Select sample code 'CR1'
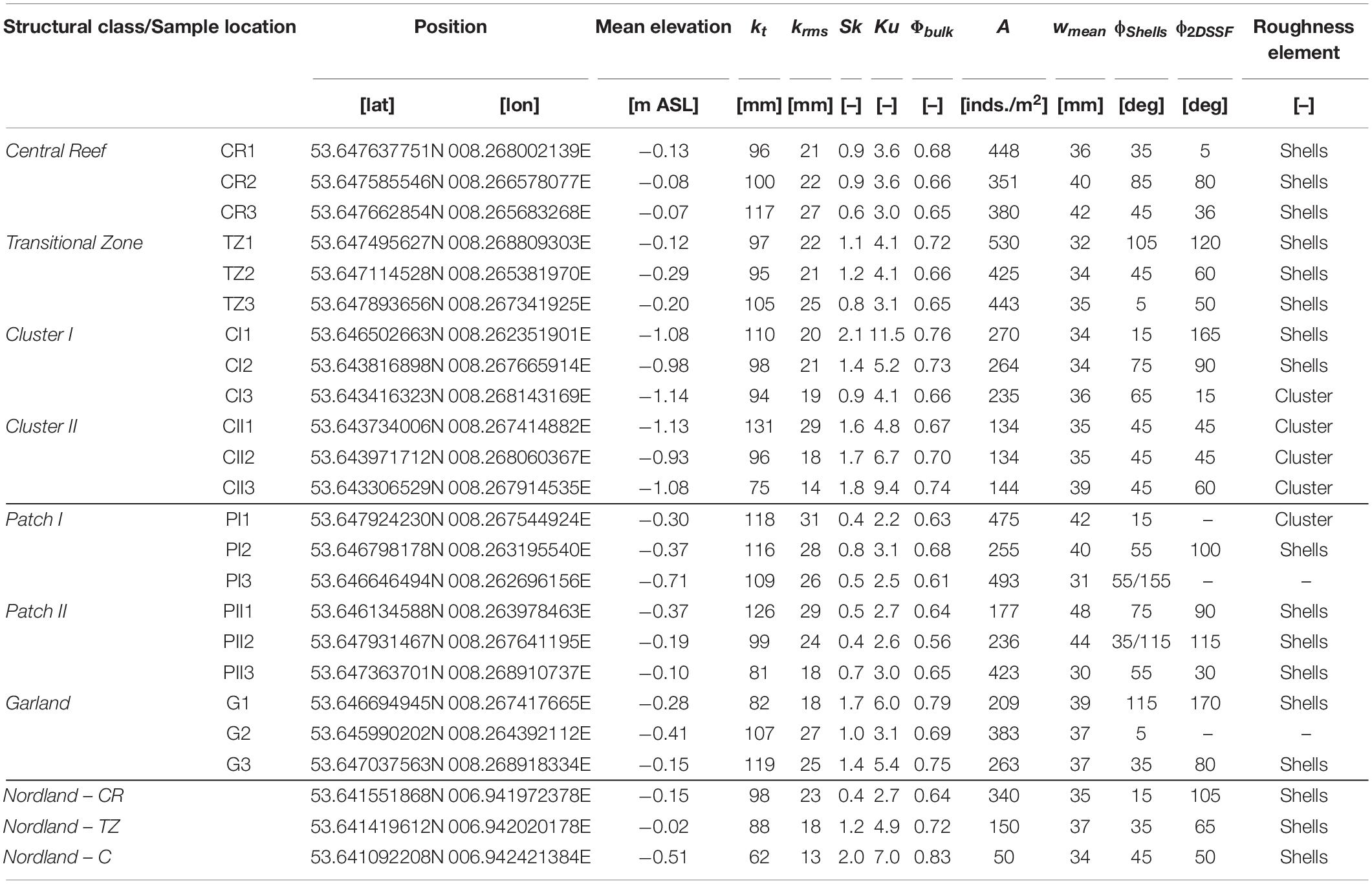Viewport: 1372px width, 884px height. tap(238, 151)
